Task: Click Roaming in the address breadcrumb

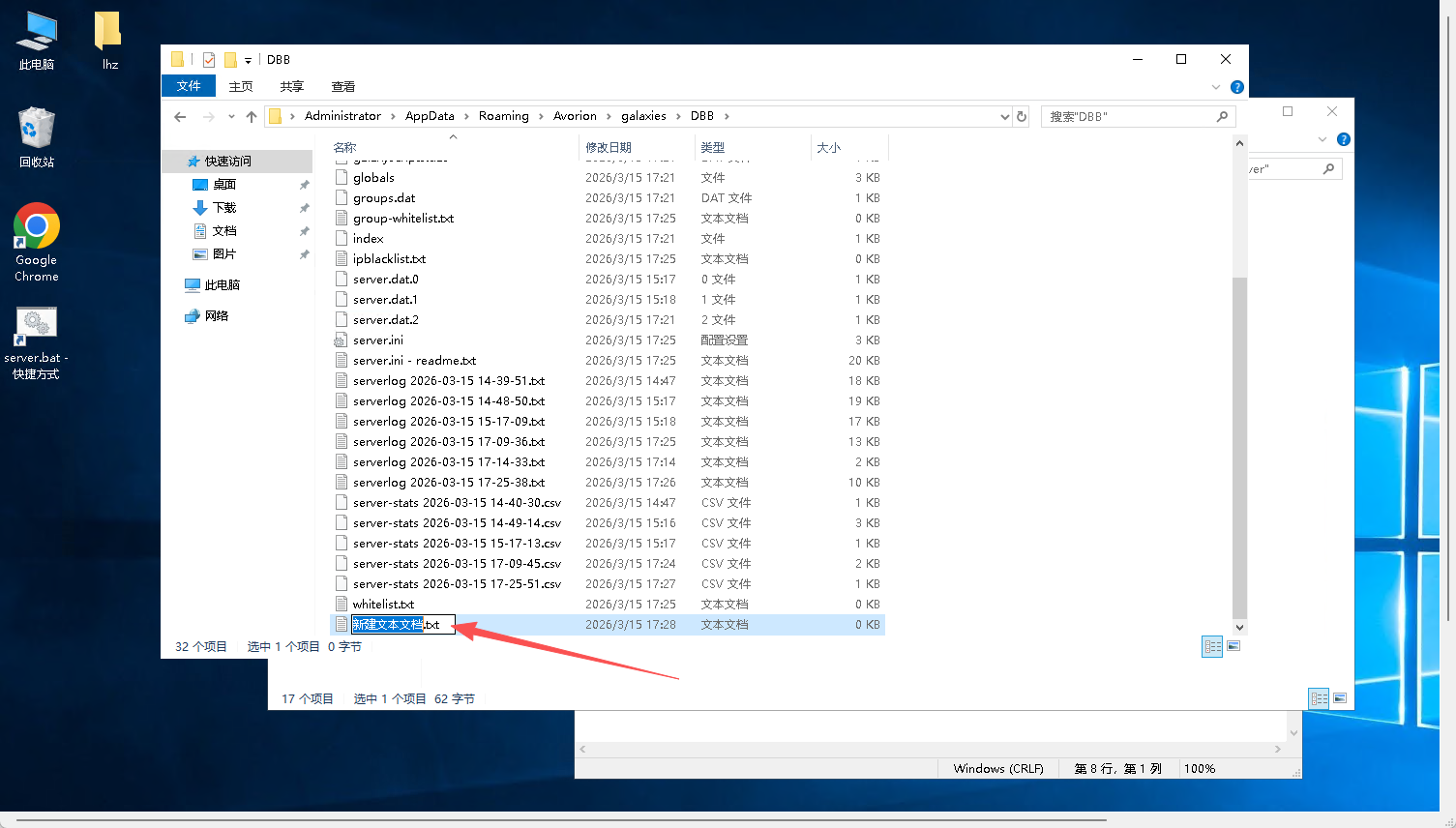Action: point(503,116)
